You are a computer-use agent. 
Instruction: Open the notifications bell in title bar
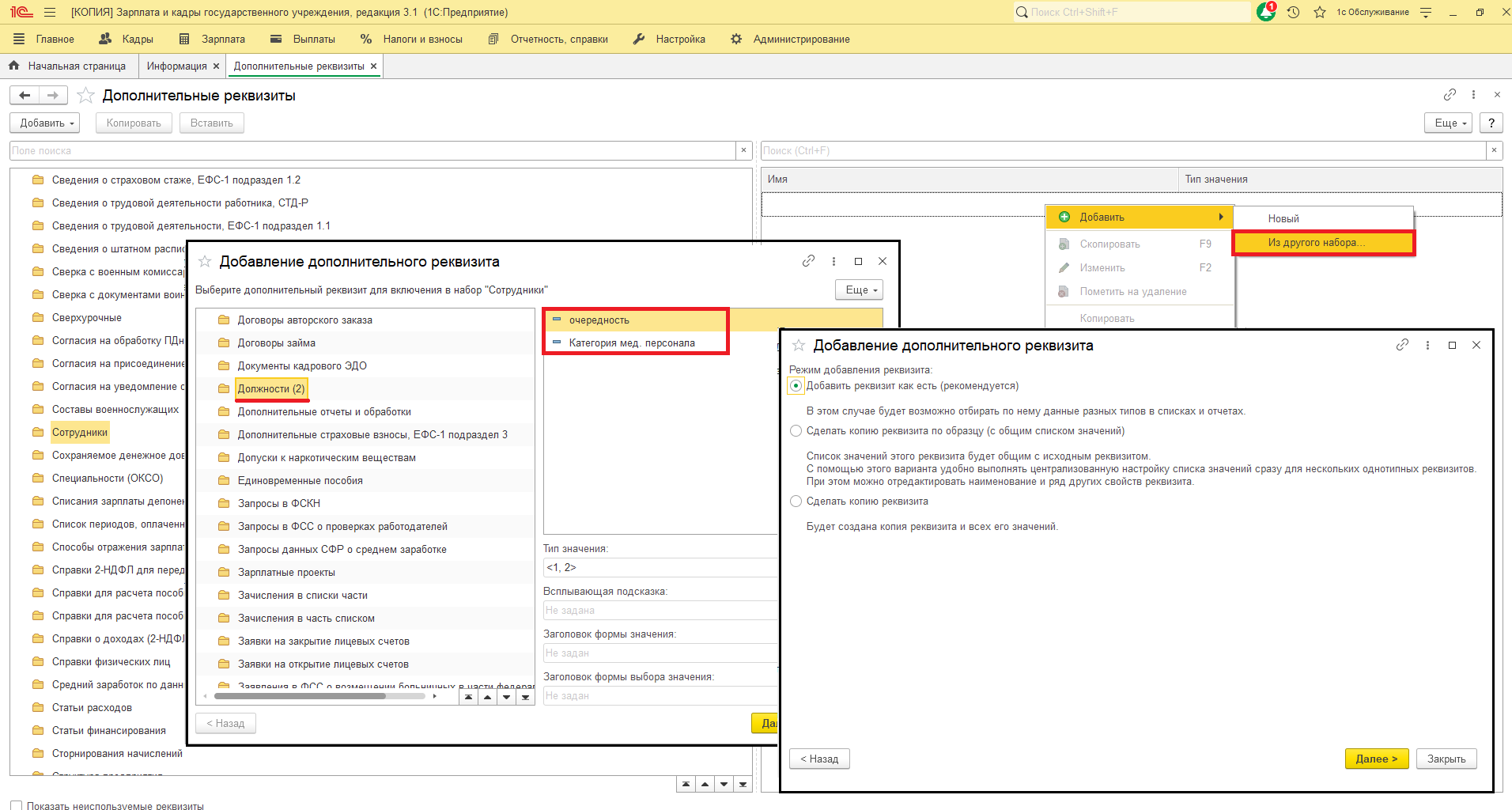[1266, 12]
